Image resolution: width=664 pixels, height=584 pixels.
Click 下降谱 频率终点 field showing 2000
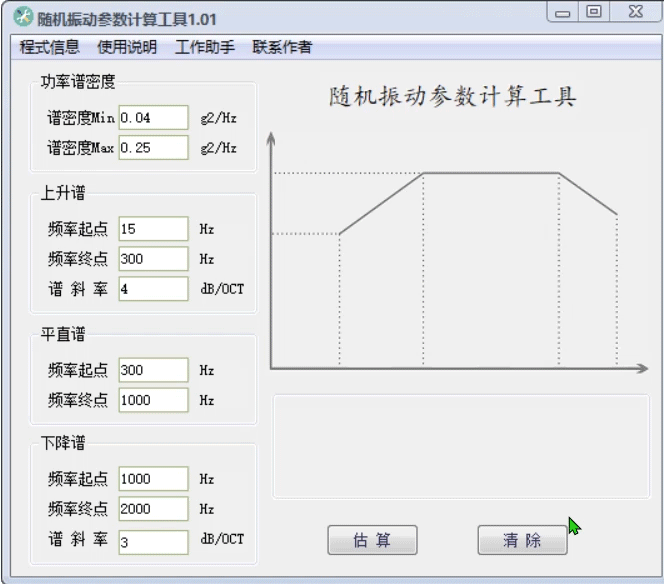153,509
